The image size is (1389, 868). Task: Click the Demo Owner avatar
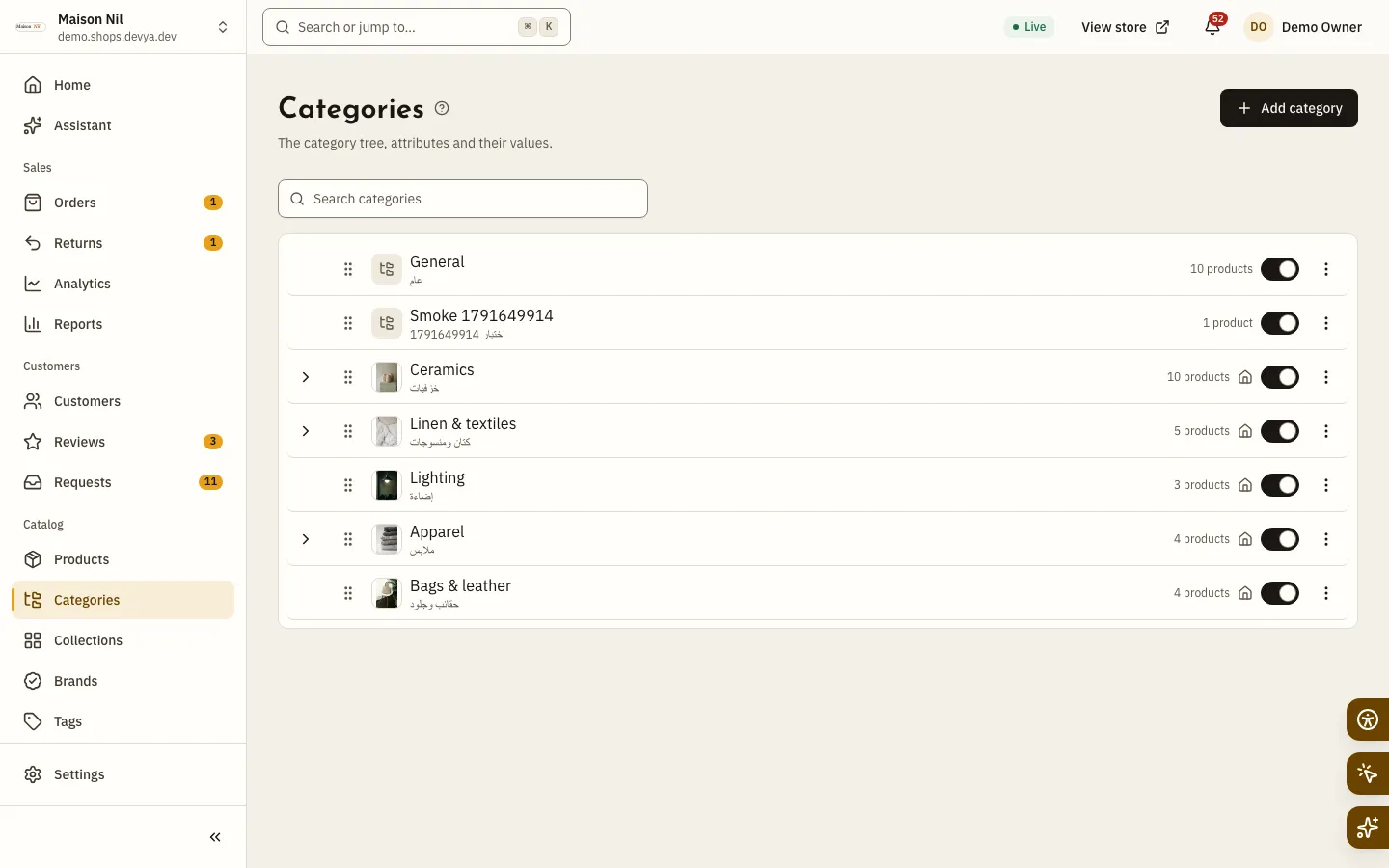pyautogui.click(x=1258, y=27)
